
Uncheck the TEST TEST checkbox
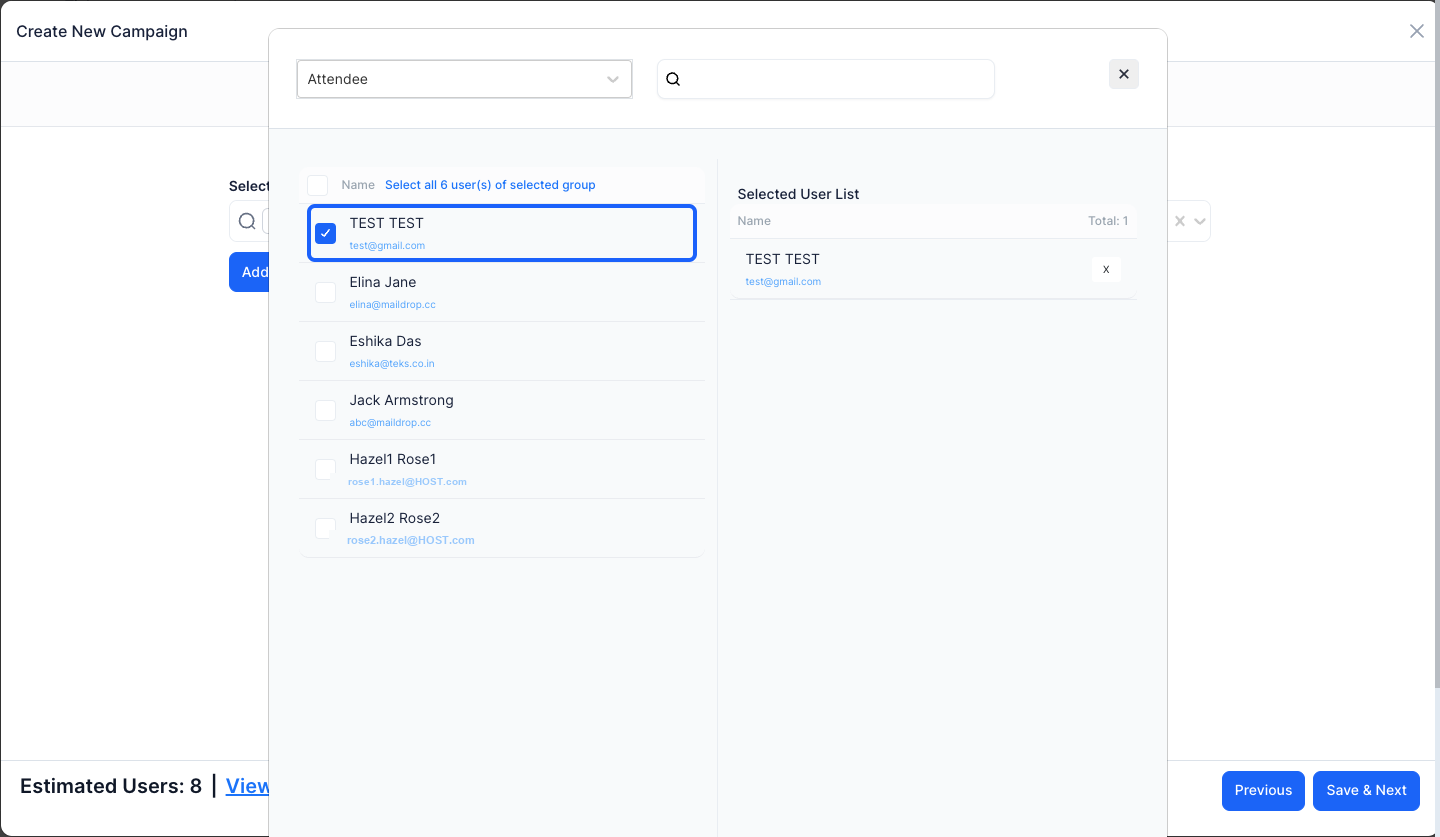tap(325, 233)
